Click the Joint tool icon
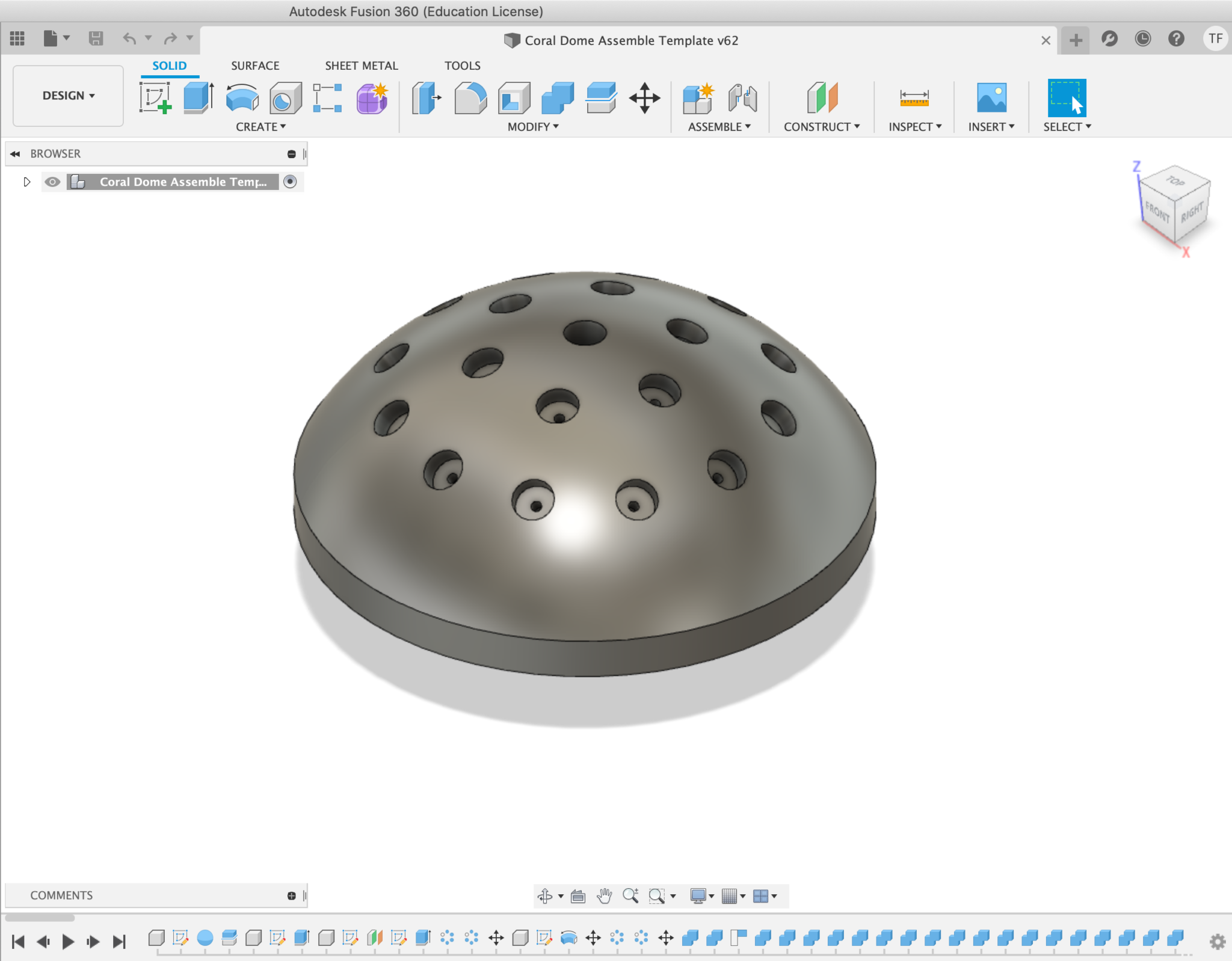The width and height of the screenshot is (1232, 961). pyautogui.click(x=742, y=98)
